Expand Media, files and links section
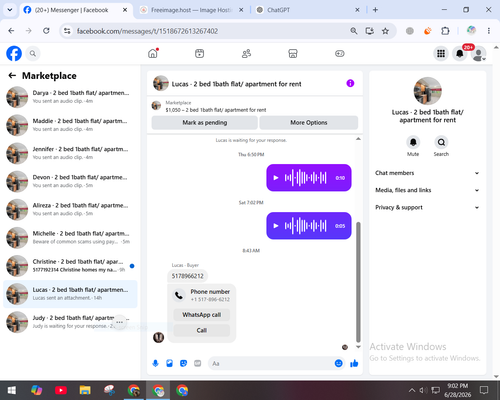500x400 pixels. (x=427, y=190)
